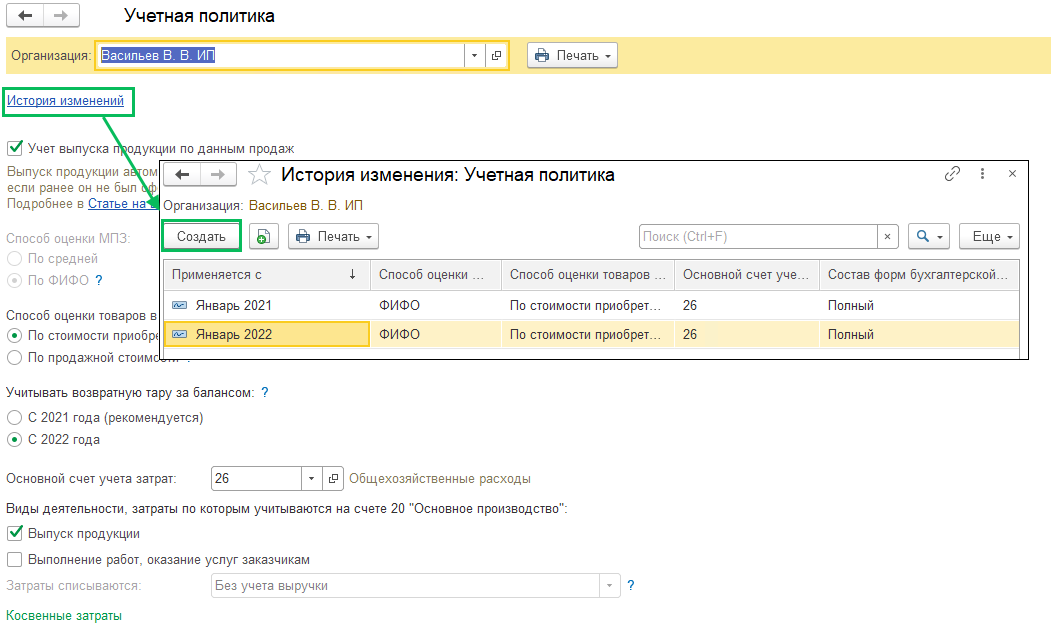The height and width of the screenshot is (625, 1051).
Task: Select По средней radio option
Action: (14, 259)
